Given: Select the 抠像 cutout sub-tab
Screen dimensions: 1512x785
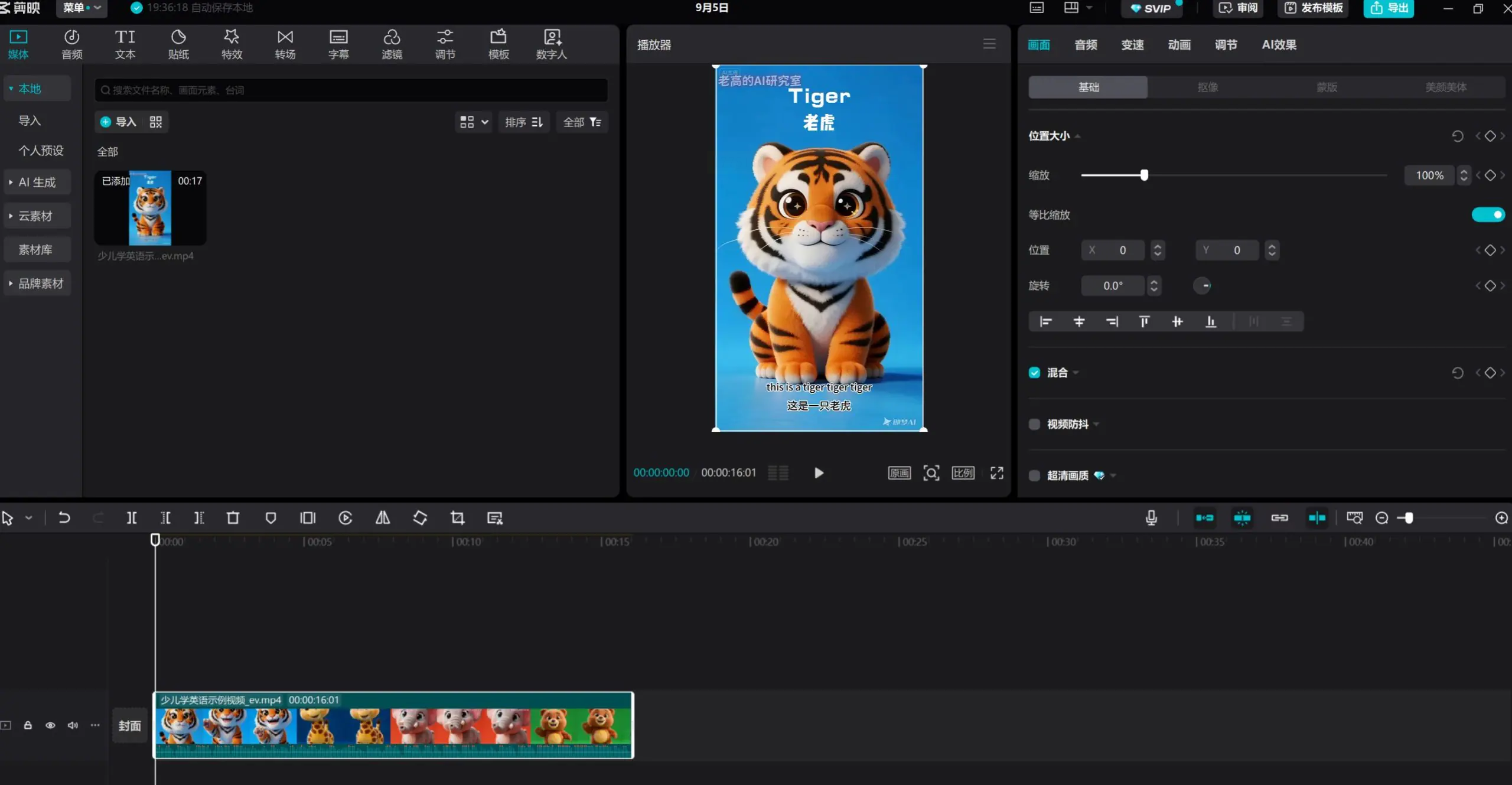Looking at the screenshot, I should point(1207,87).
